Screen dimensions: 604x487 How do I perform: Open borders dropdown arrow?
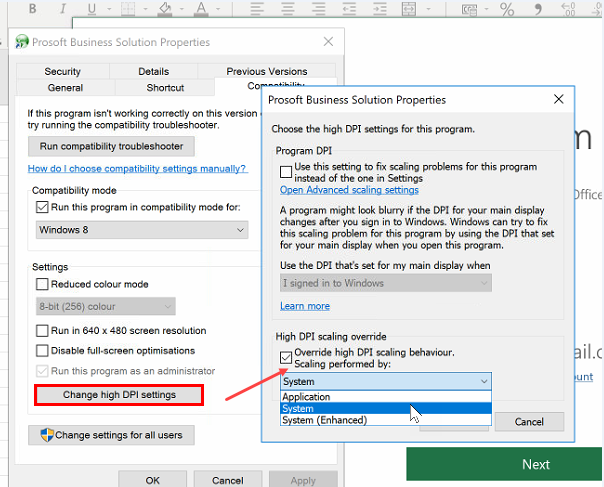[146, 8]
